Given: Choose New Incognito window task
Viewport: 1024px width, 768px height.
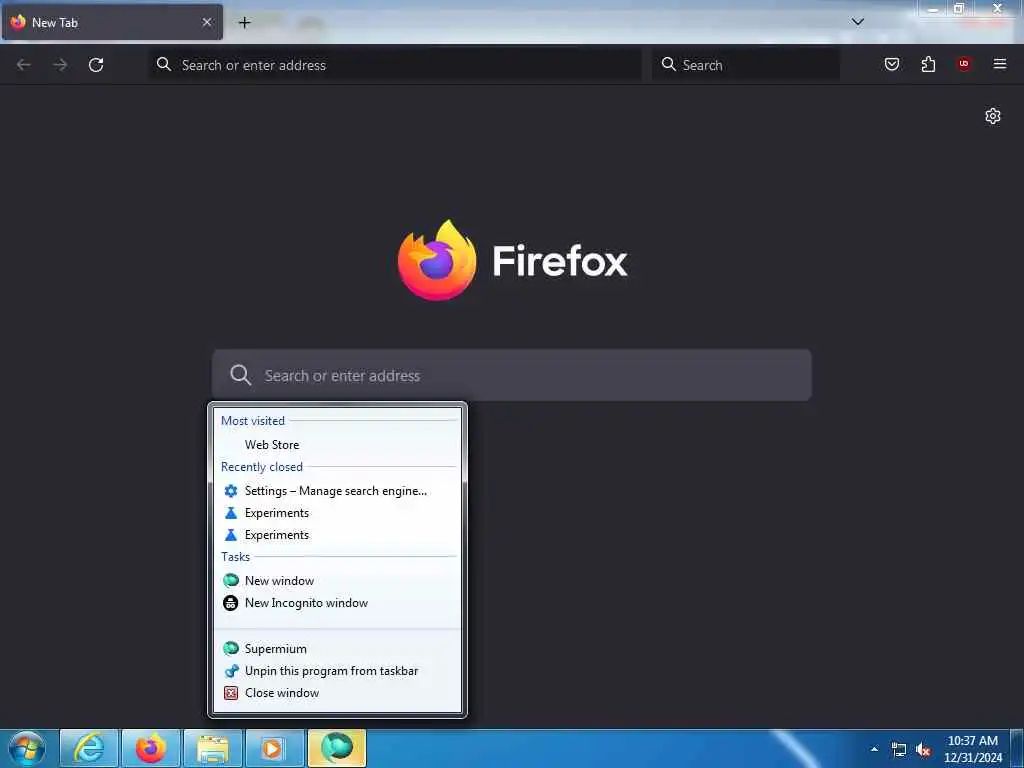Looking at the screenshot, I should (338, 603).
